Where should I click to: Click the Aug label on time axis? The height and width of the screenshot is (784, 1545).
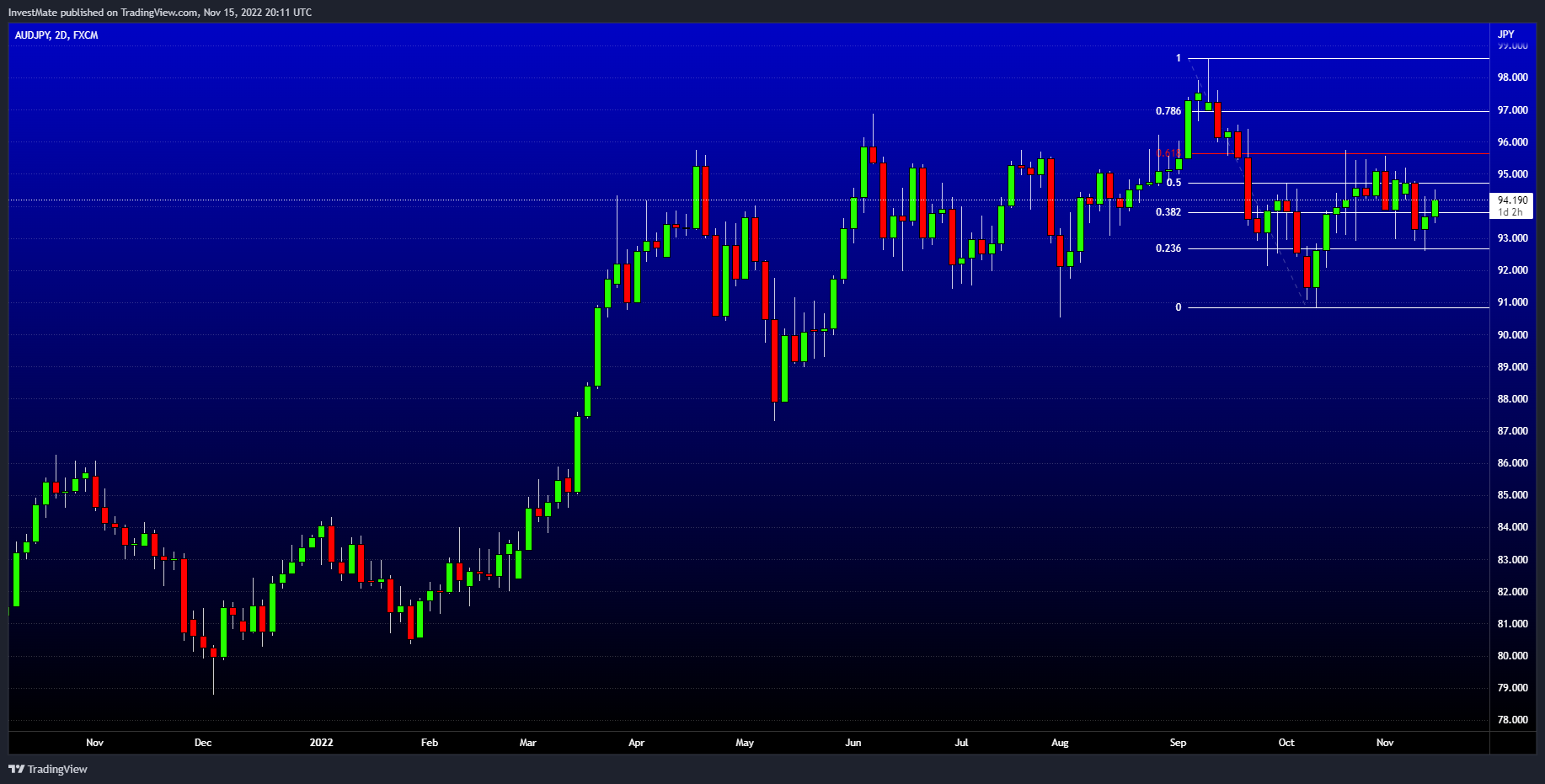(x=1060, y=743)
